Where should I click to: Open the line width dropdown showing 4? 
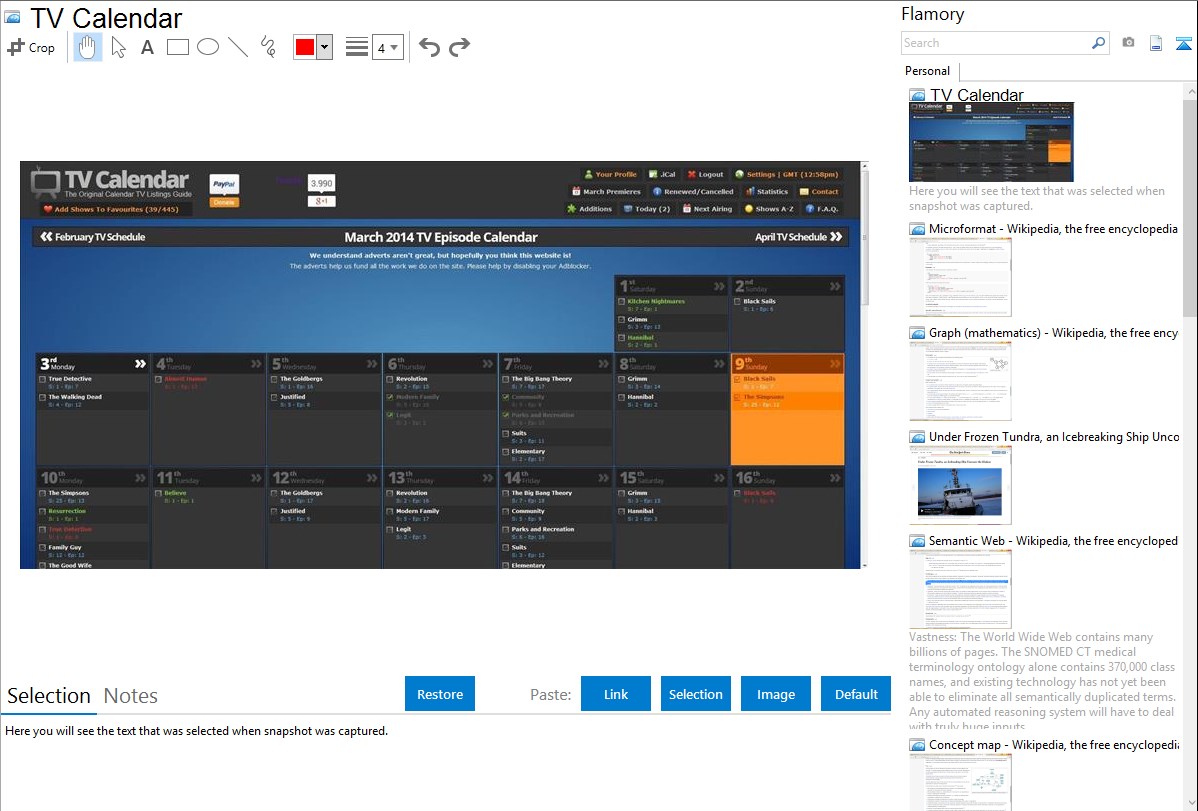(x=387, y=47)
